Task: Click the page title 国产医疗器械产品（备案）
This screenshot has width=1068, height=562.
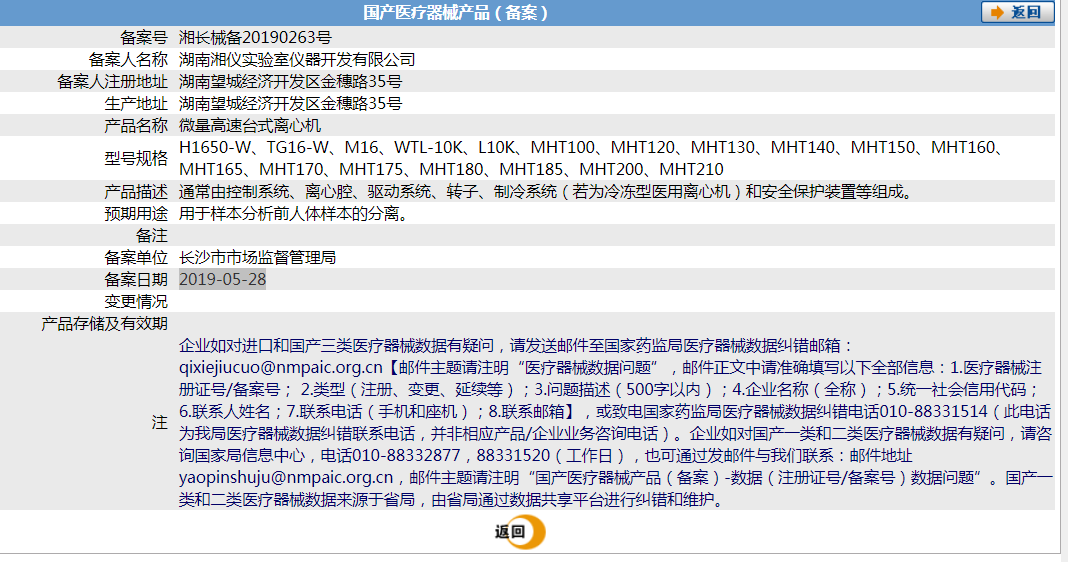Action: click(x=456, y=12)
